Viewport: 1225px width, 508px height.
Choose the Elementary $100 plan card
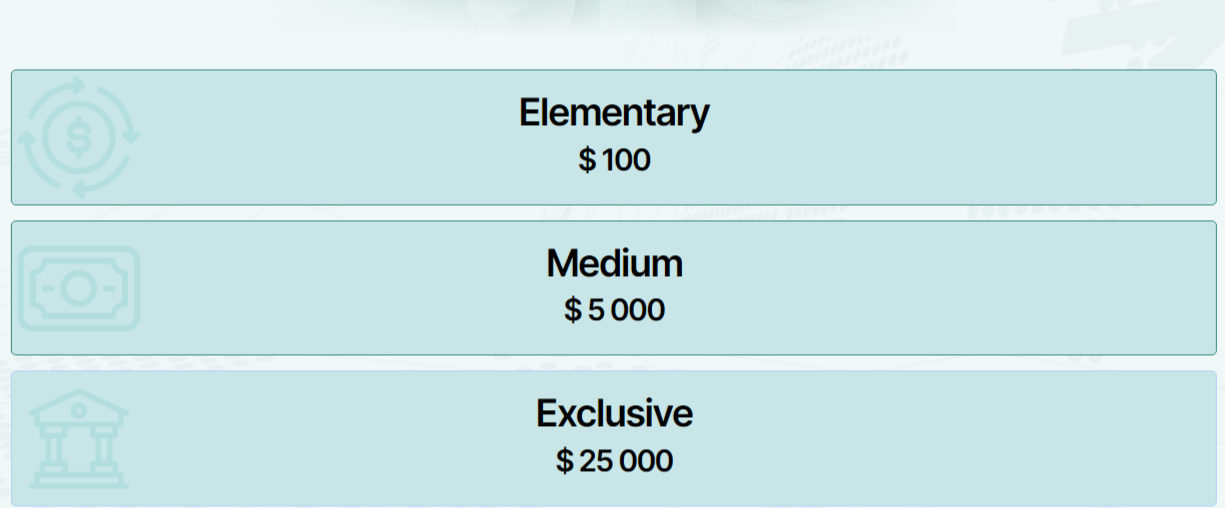(x=900, y=137)
